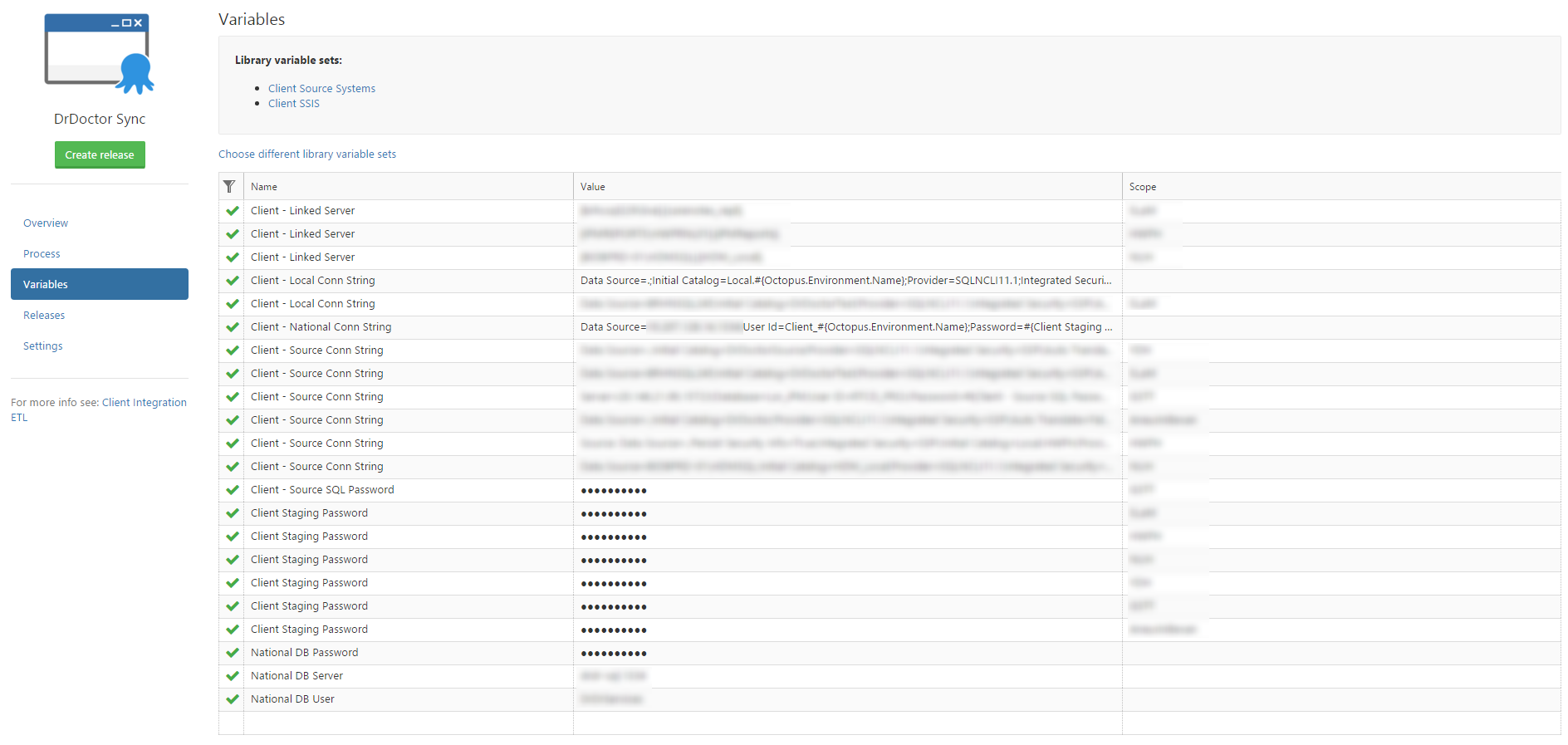Open project Settings
1568x745 pixels.
coord(43,346)
